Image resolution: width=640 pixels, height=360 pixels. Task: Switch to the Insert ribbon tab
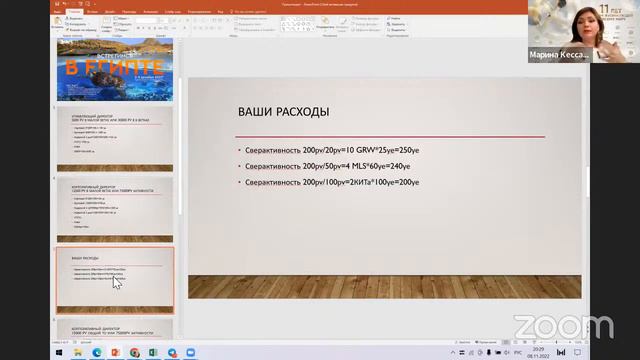[x=92, y=12]
